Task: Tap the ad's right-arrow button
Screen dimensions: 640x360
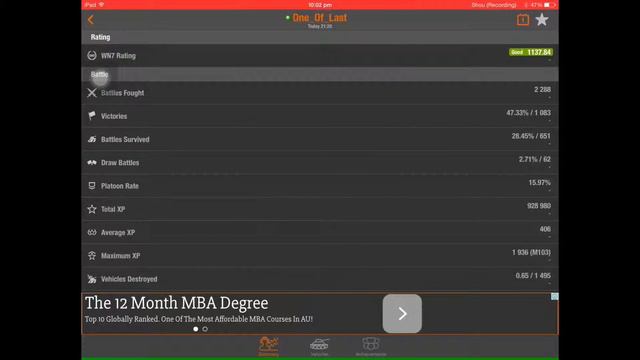Action: tap(402, 313)
